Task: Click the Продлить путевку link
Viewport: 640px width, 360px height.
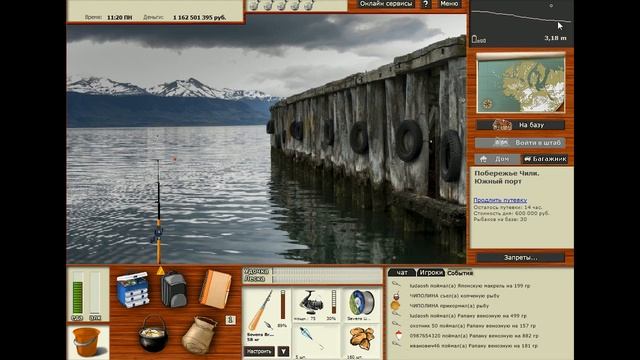Action: [500, 200]
